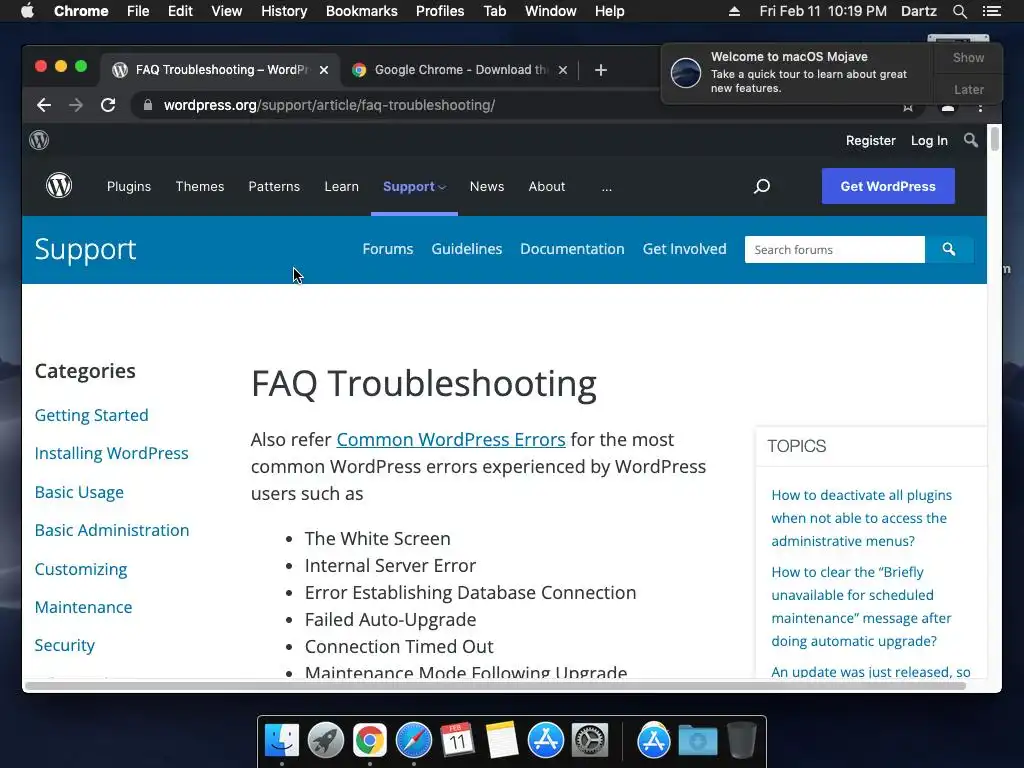Open Notification Center list icon
Image resolution: width=1024 pixels, height=768 pixels.
point(991,11)
